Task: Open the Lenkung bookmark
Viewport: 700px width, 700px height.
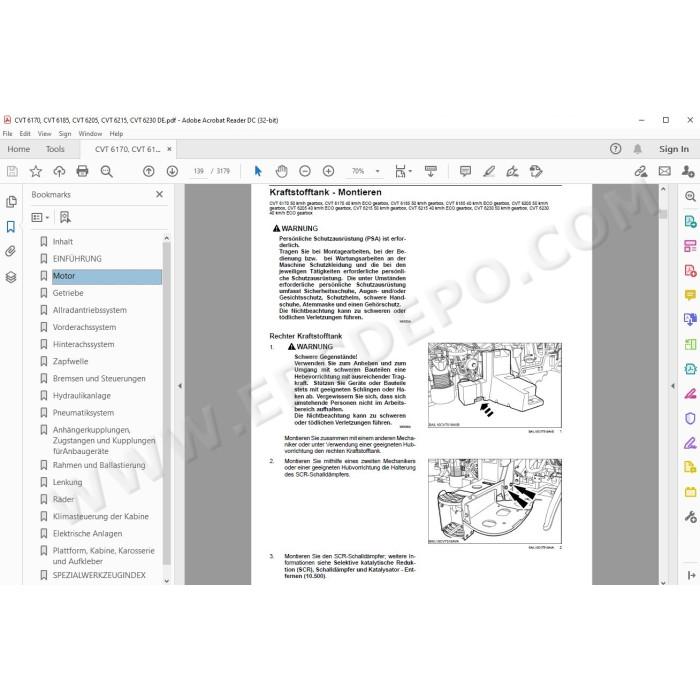Action: [x=67, y=482]
